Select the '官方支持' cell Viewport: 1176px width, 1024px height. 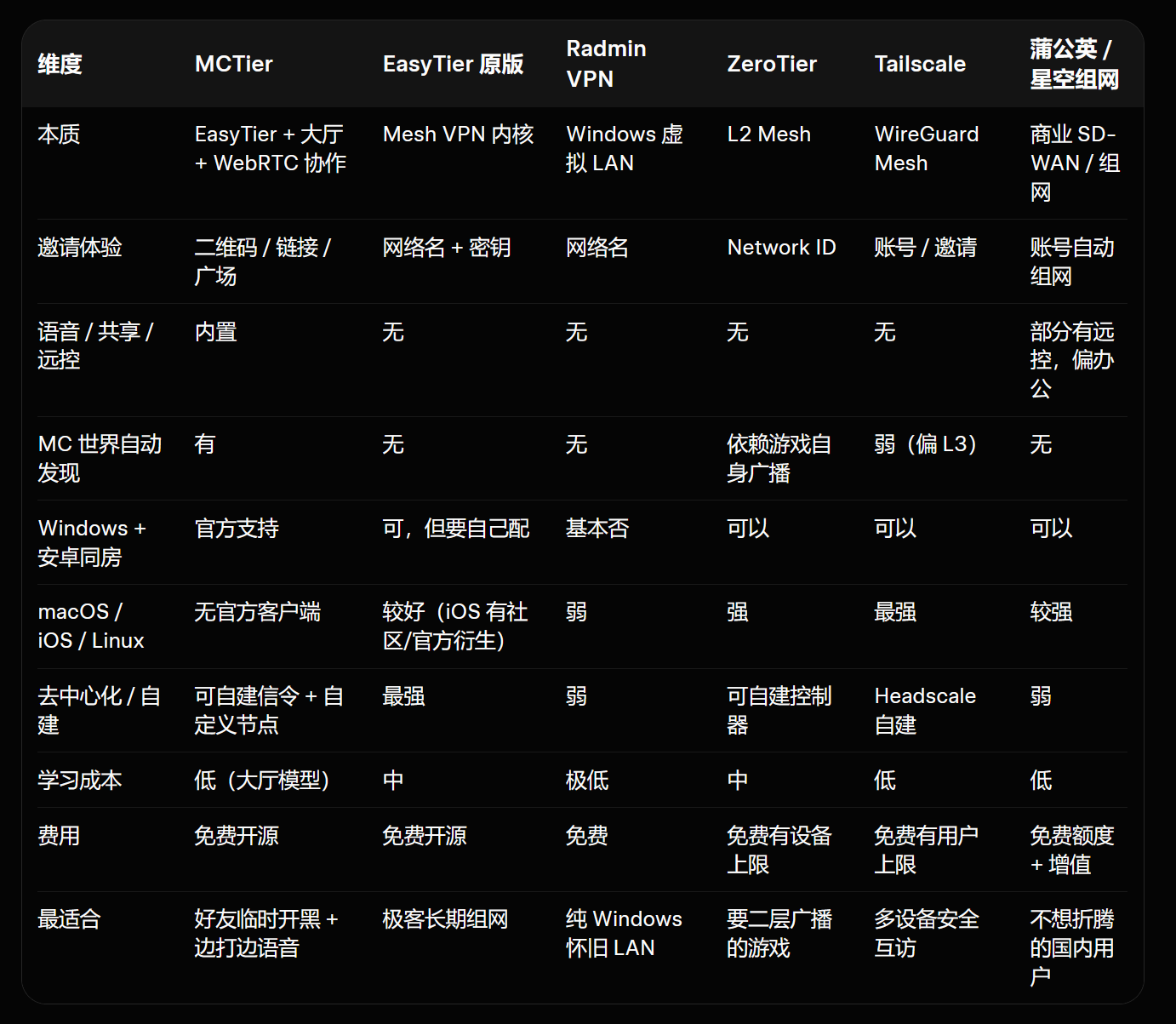(237, 529)
